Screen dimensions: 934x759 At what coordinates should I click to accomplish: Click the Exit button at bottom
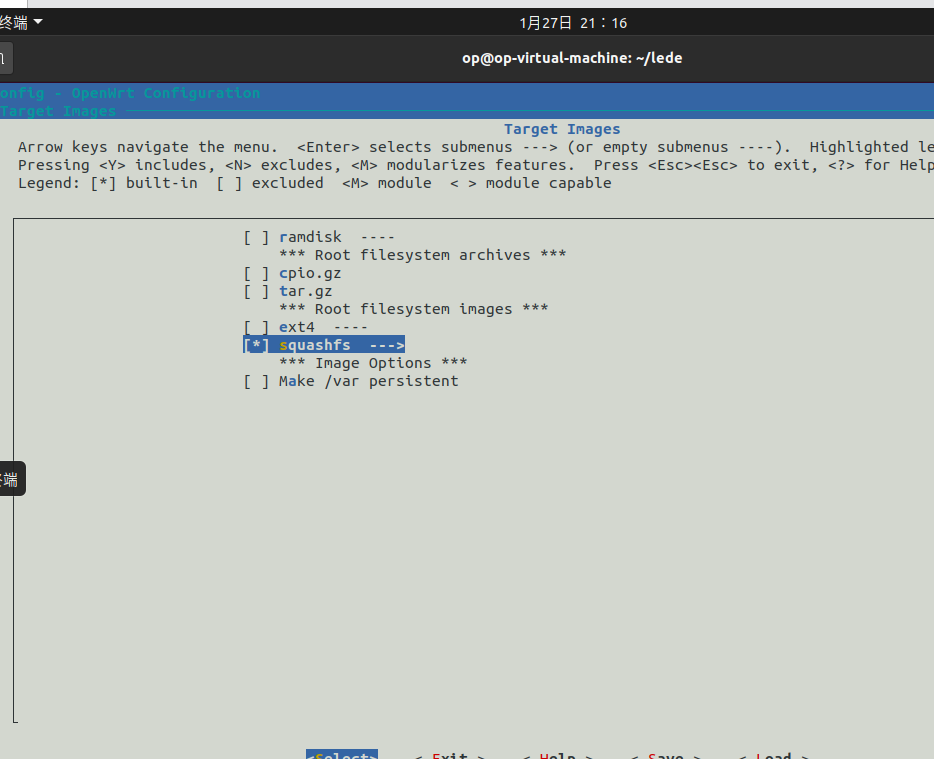(450, 754)
